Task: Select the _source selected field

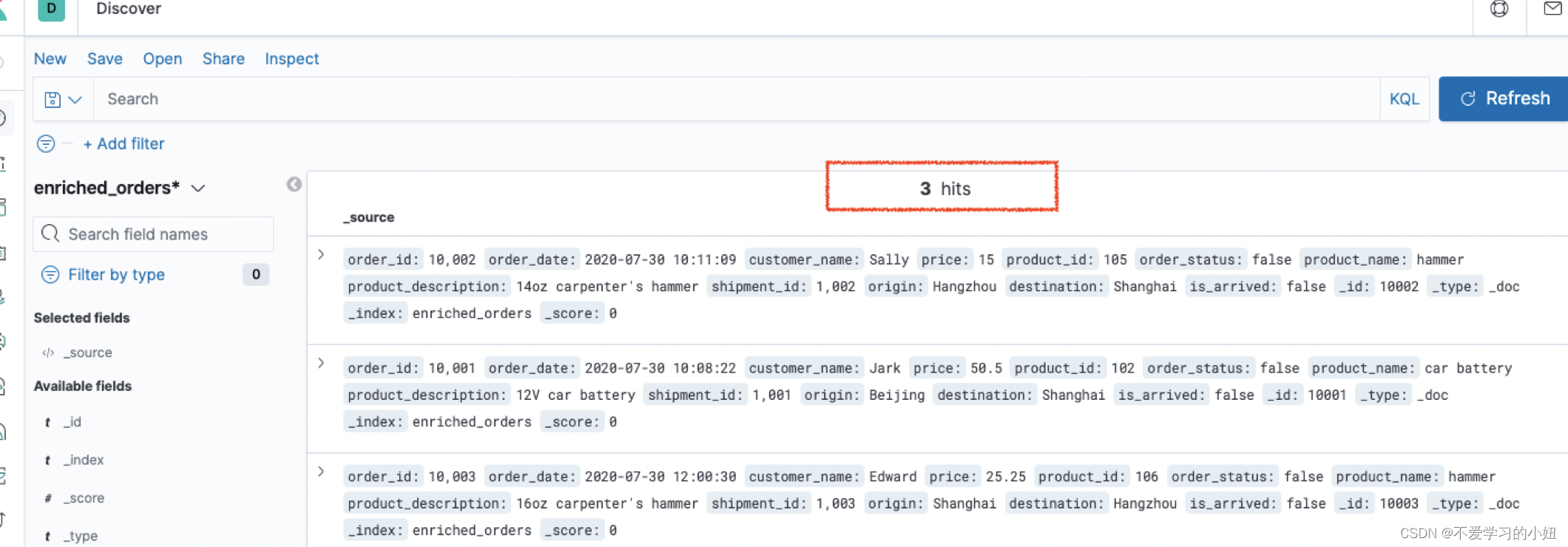Action: point(87,353)
